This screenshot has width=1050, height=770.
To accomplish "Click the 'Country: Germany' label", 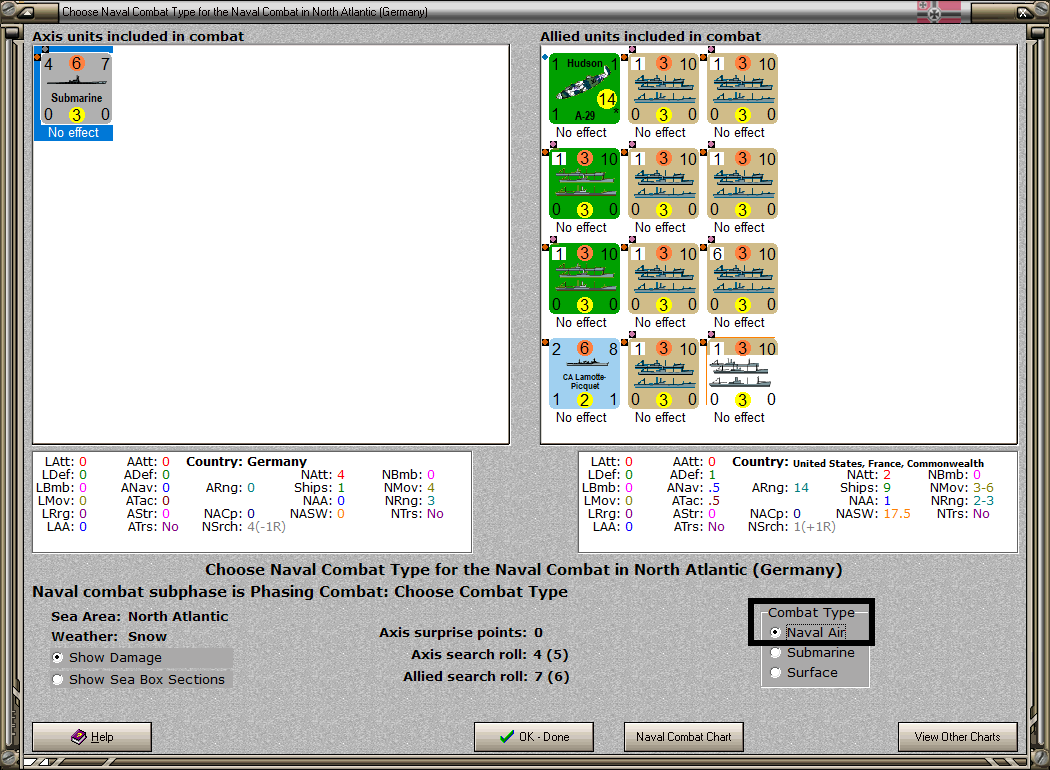I will (x=246, y=461).
